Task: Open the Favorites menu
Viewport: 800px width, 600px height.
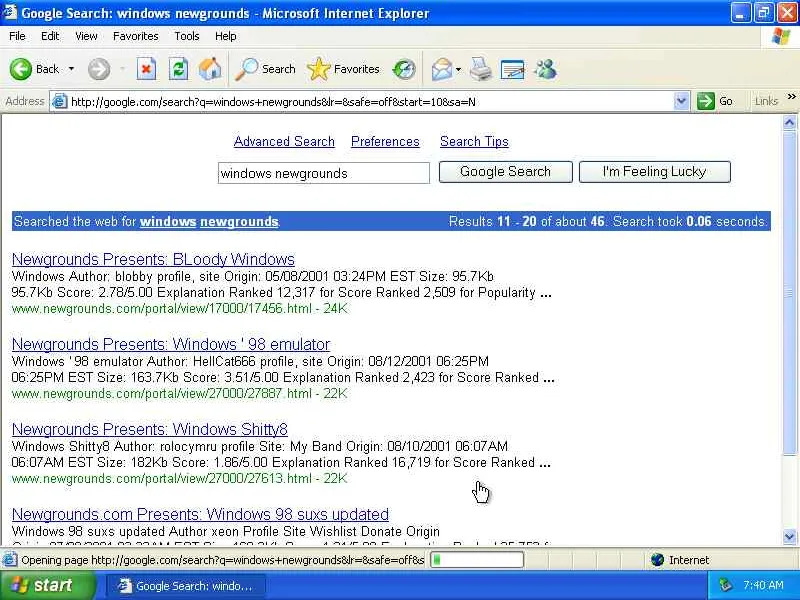Action: click(x=136, y=36)
